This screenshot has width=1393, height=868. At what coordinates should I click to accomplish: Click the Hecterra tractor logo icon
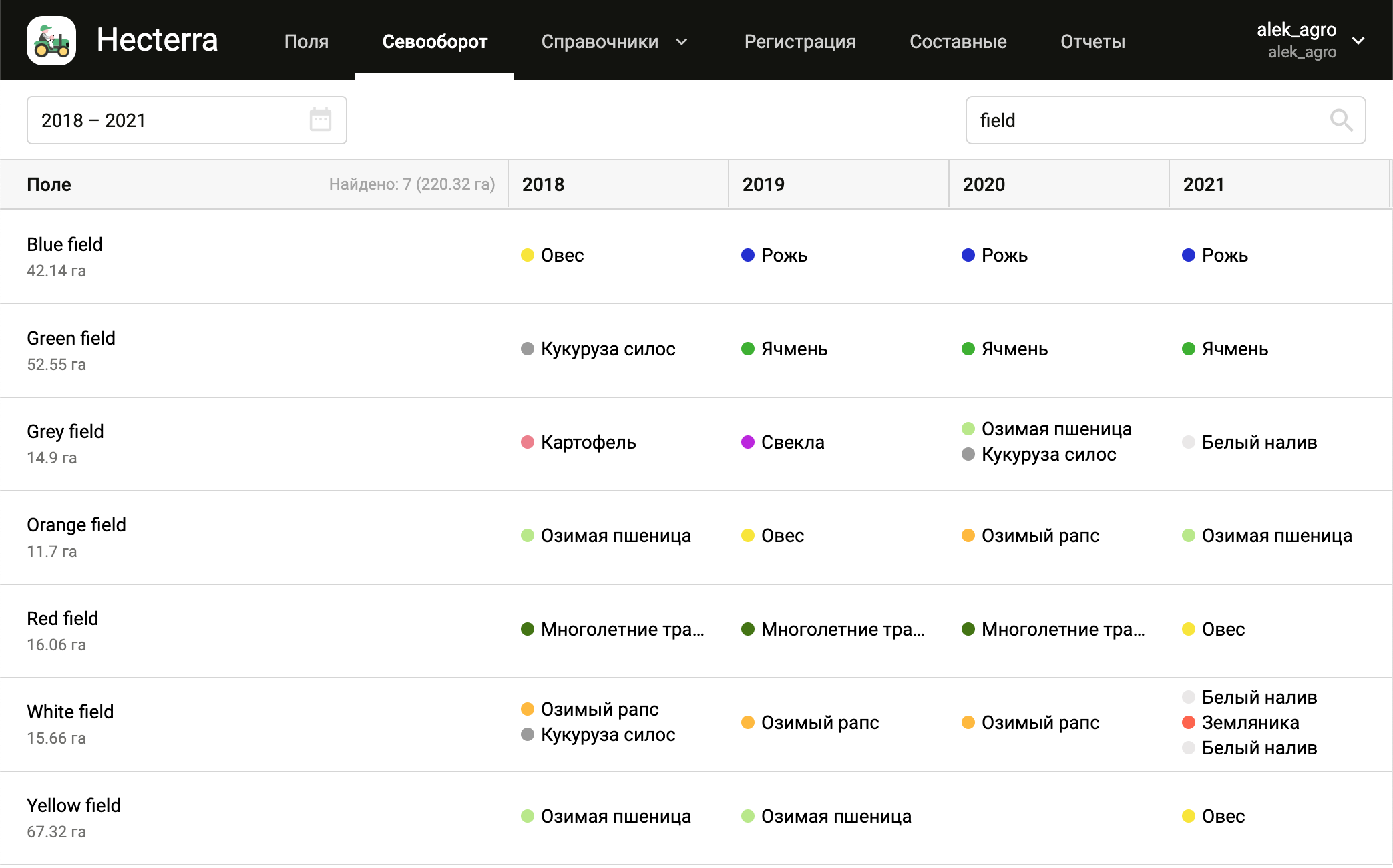[51, 41]
